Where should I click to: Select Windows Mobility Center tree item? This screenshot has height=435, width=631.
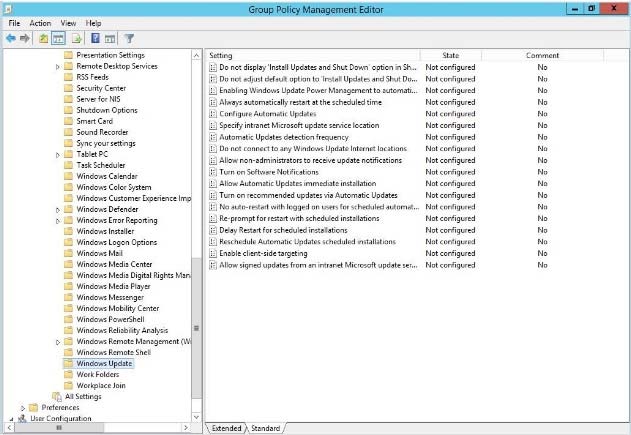point(118,308)
